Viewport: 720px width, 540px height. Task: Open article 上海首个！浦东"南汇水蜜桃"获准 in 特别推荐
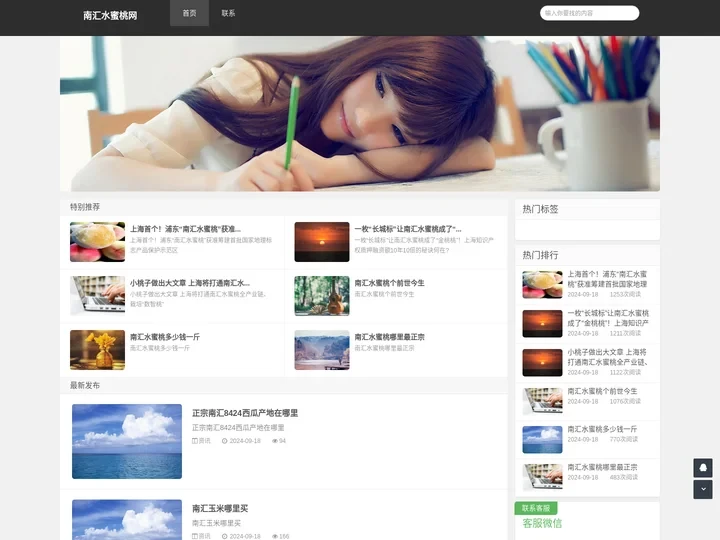pos(185,229)
